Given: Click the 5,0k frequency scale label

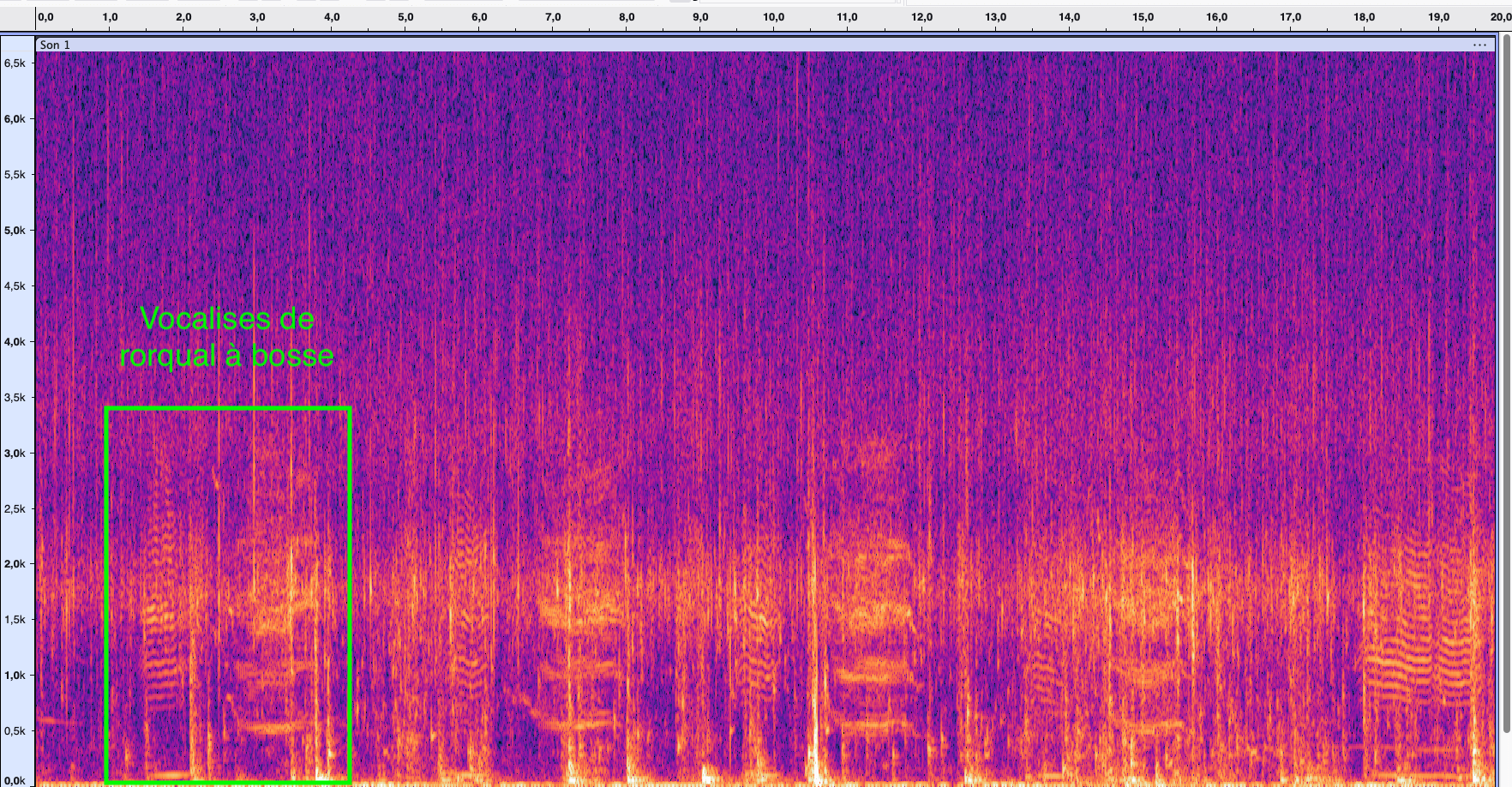Looking at the screenshot, I should (x=15, y=231).
